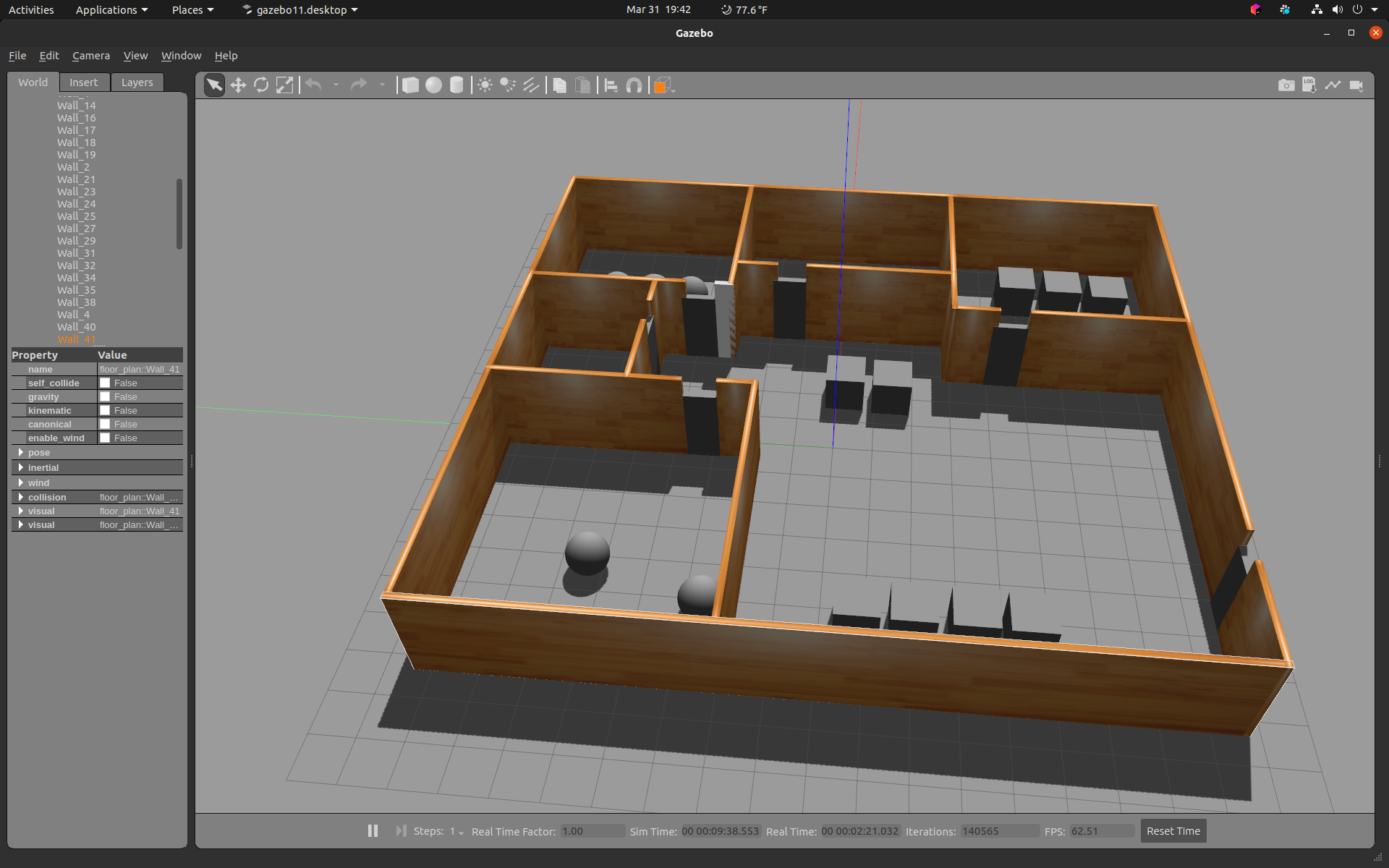Open the Camera menu
The width and height of the screenshot is (1389, 868).
(91, 56)
